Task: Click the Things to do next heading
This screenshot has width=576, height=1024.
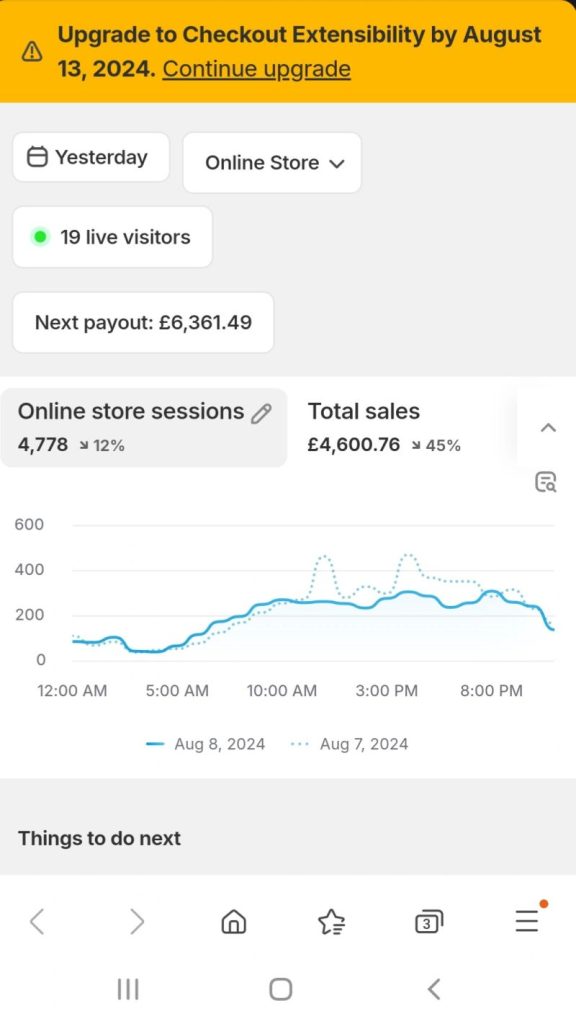Action: point(99,839)
